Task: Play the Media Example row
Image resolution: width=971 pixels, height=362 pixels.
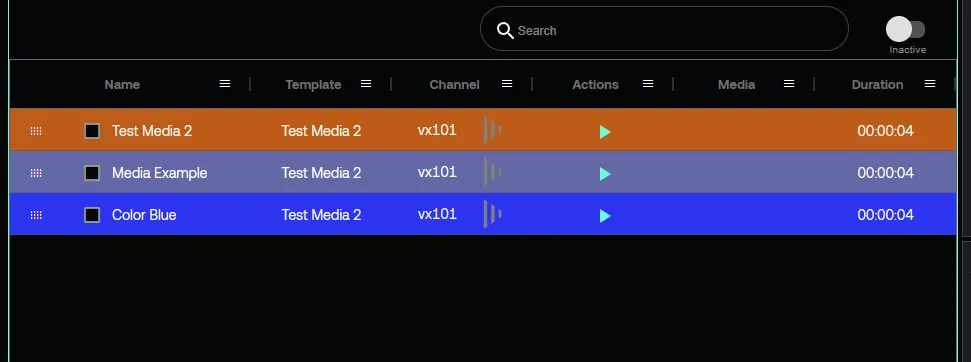Action: click(605, 174)
